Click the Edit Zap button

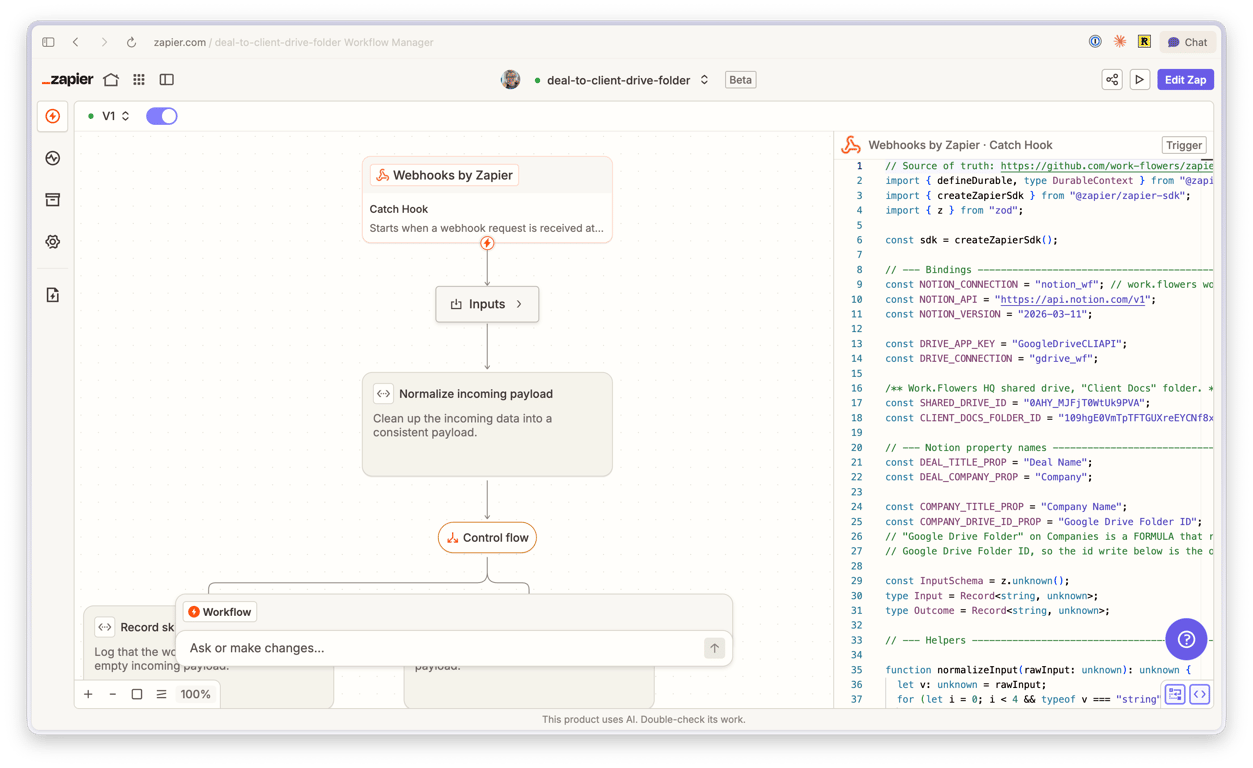pyautogui.click(x=1185, y=80)
